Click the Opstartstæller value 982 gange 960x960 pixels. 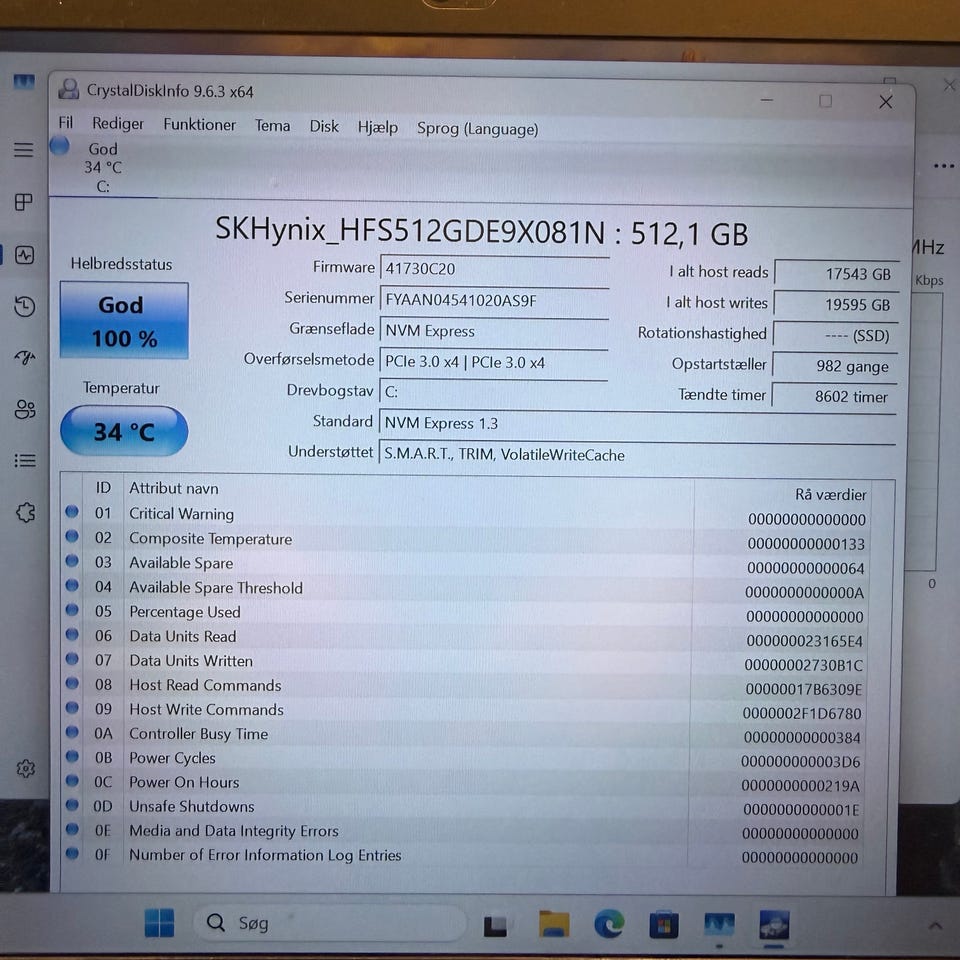(835, 366)
